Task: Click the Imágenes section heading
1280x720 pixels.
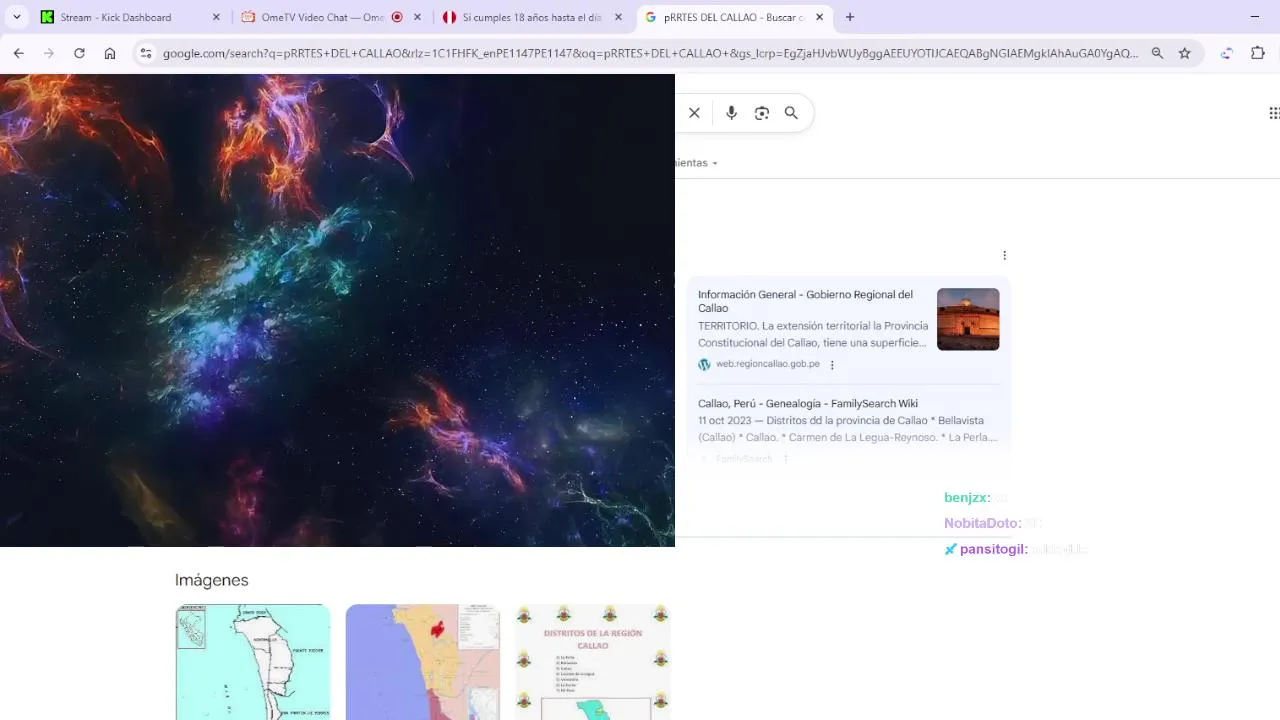Action: click(x=212, y=580)
